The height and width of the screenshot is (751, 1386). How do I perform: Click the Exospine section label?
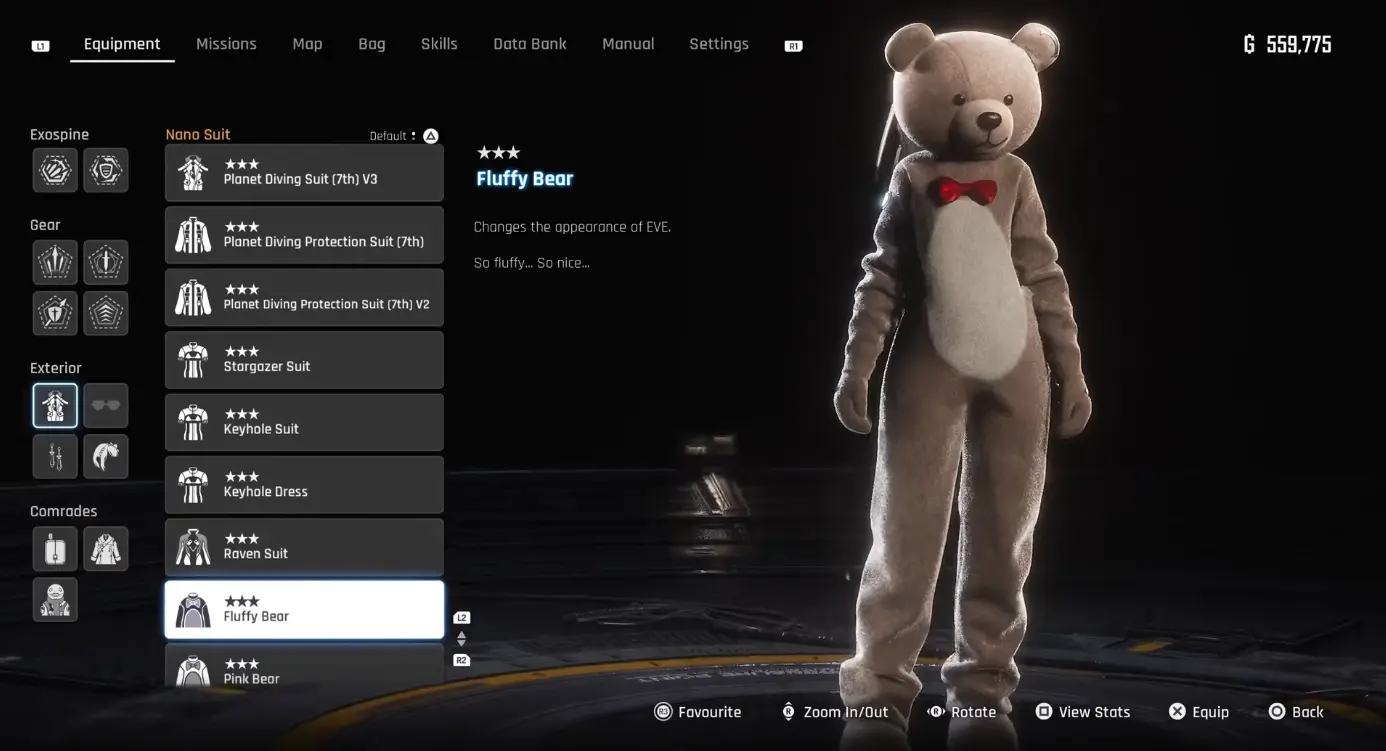click(59, 135)
